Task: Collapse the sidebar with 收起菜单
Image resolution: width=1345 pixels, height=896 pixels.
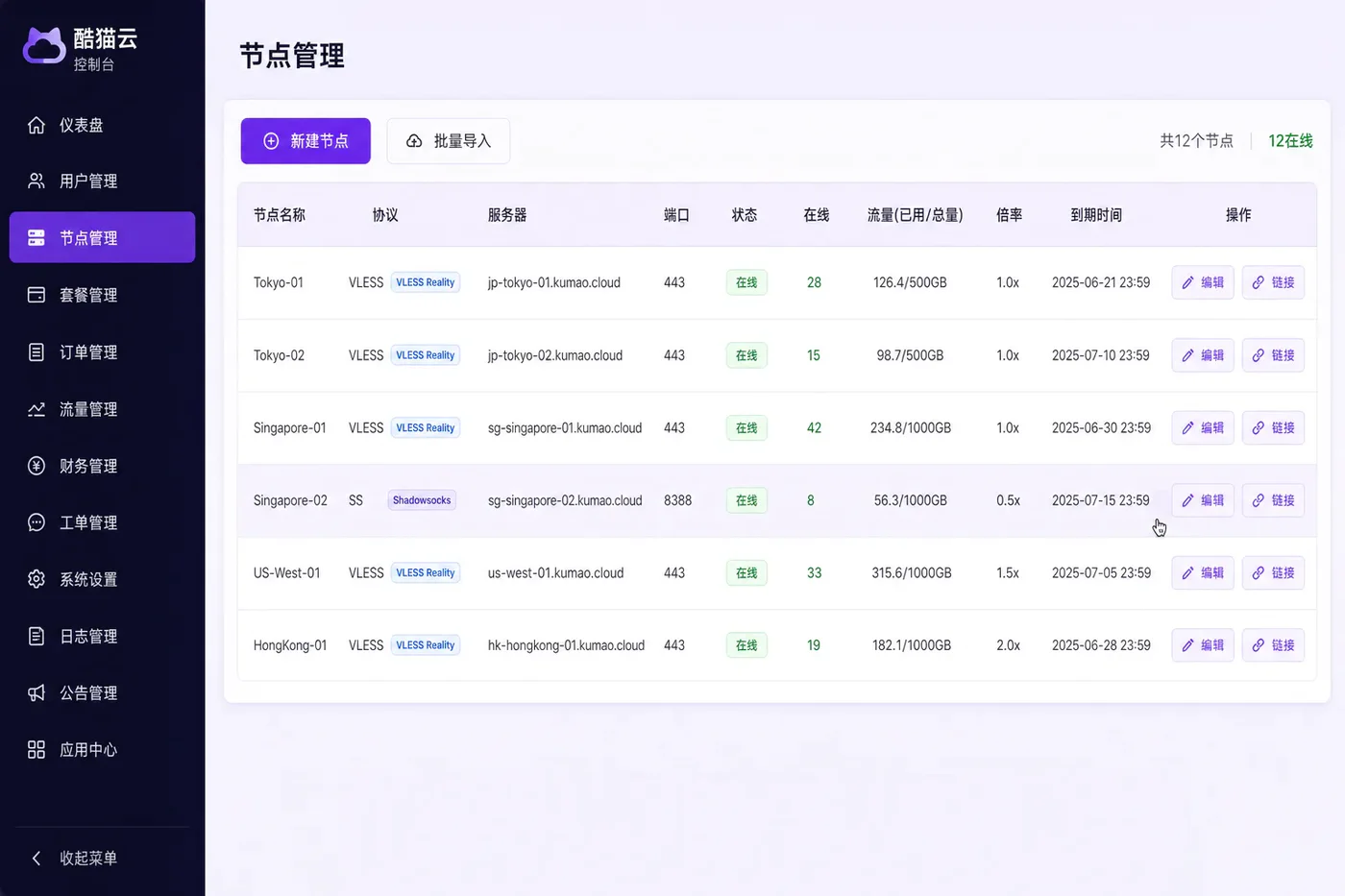Action: point(102,858)
